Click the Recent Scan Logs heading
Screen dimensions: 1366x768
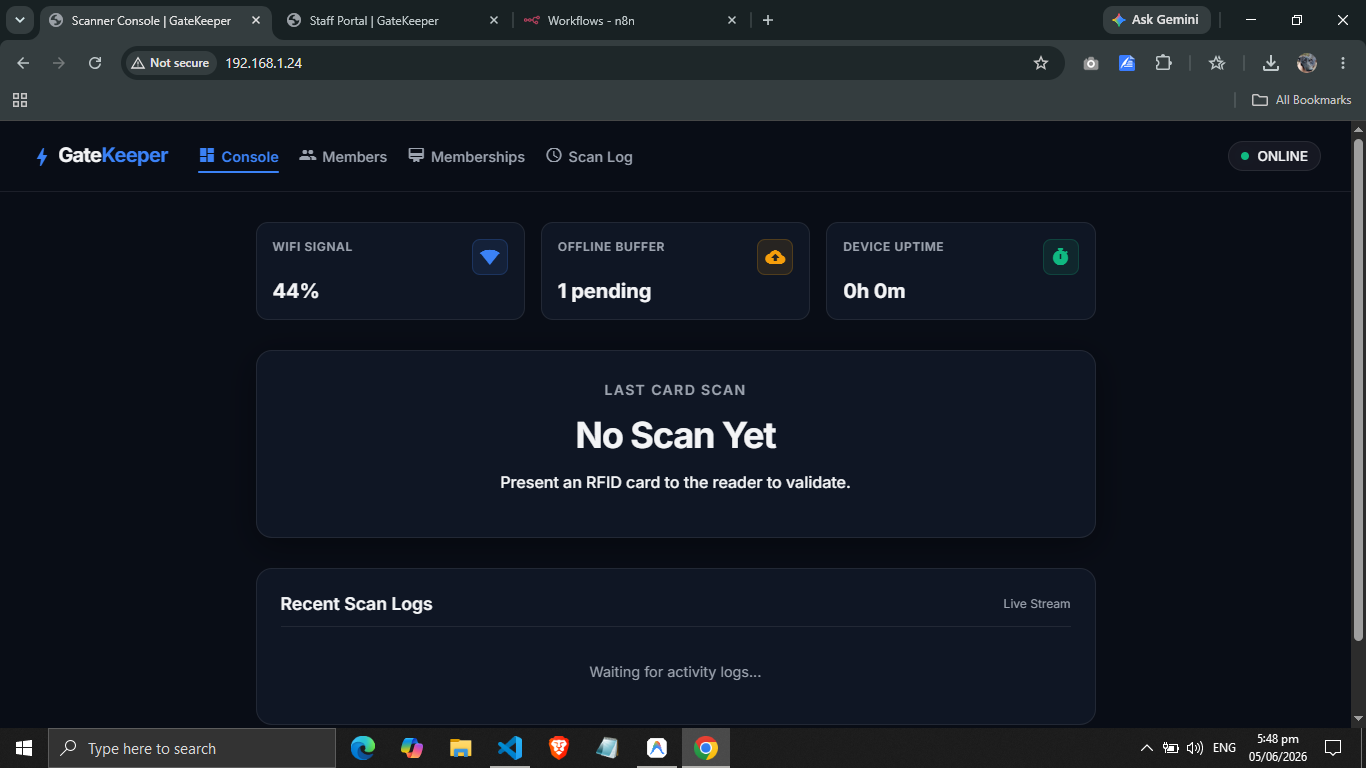coord(356,604)
